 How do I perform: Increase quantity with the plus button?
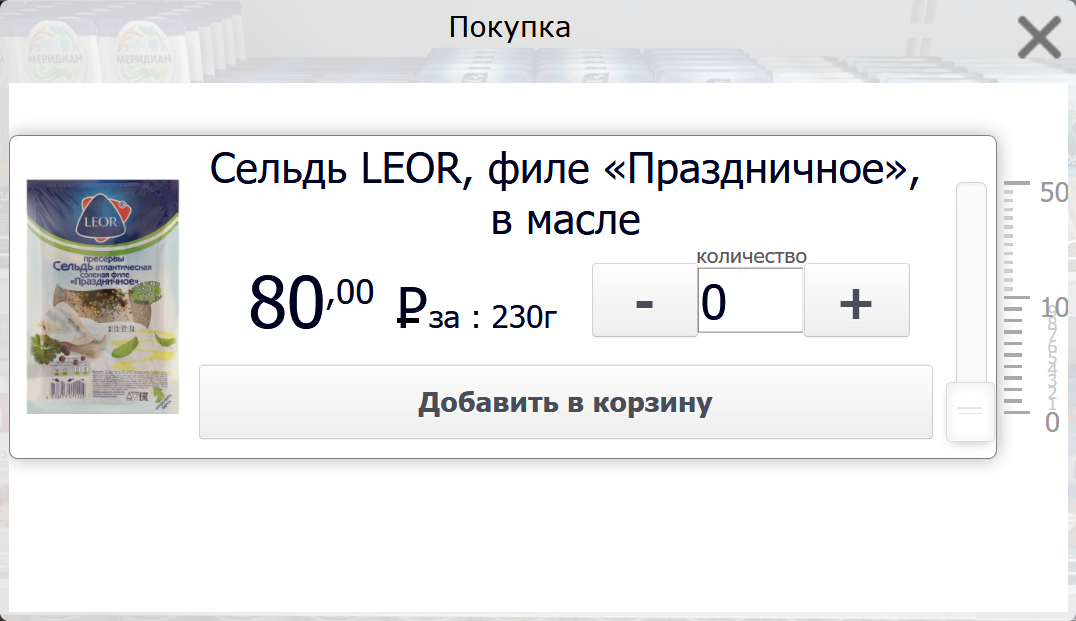pos(856,301)
